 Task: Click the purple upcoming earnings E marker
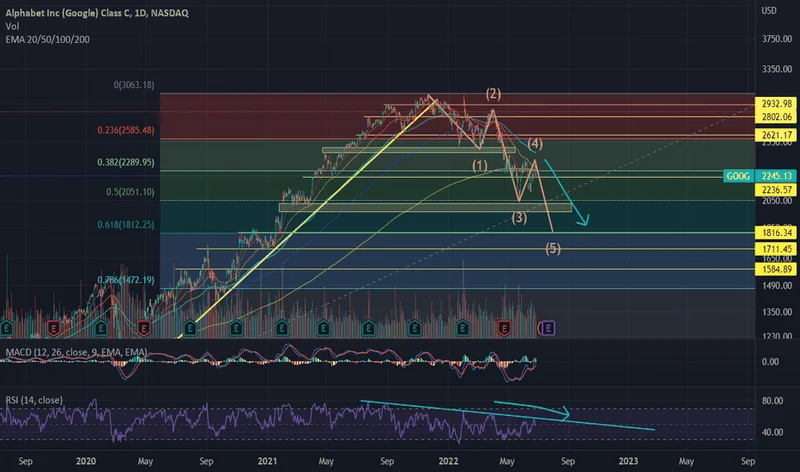(549, 327)
